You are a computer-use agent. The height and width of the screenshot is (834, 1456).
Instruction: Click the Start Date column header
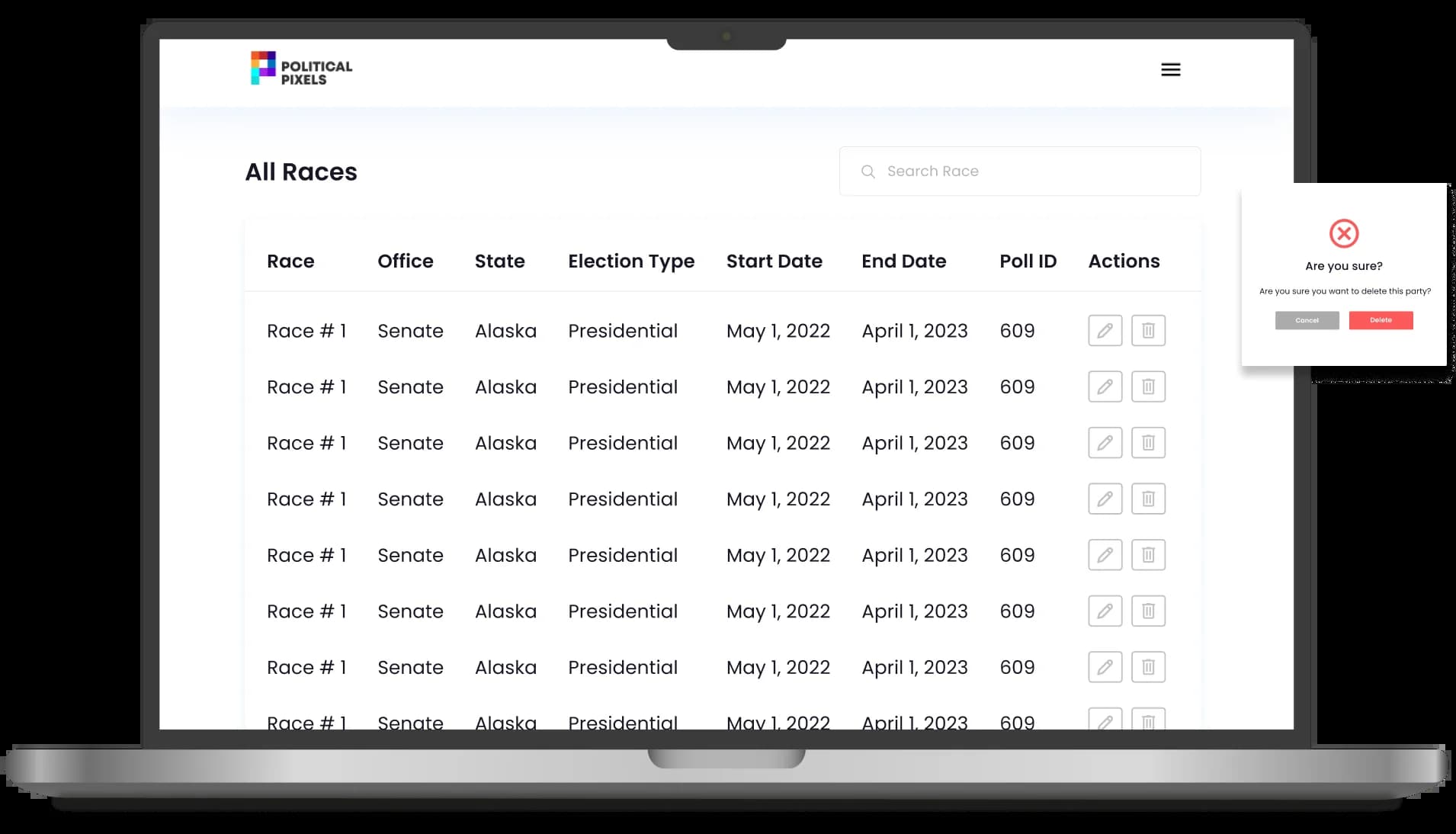774,261
